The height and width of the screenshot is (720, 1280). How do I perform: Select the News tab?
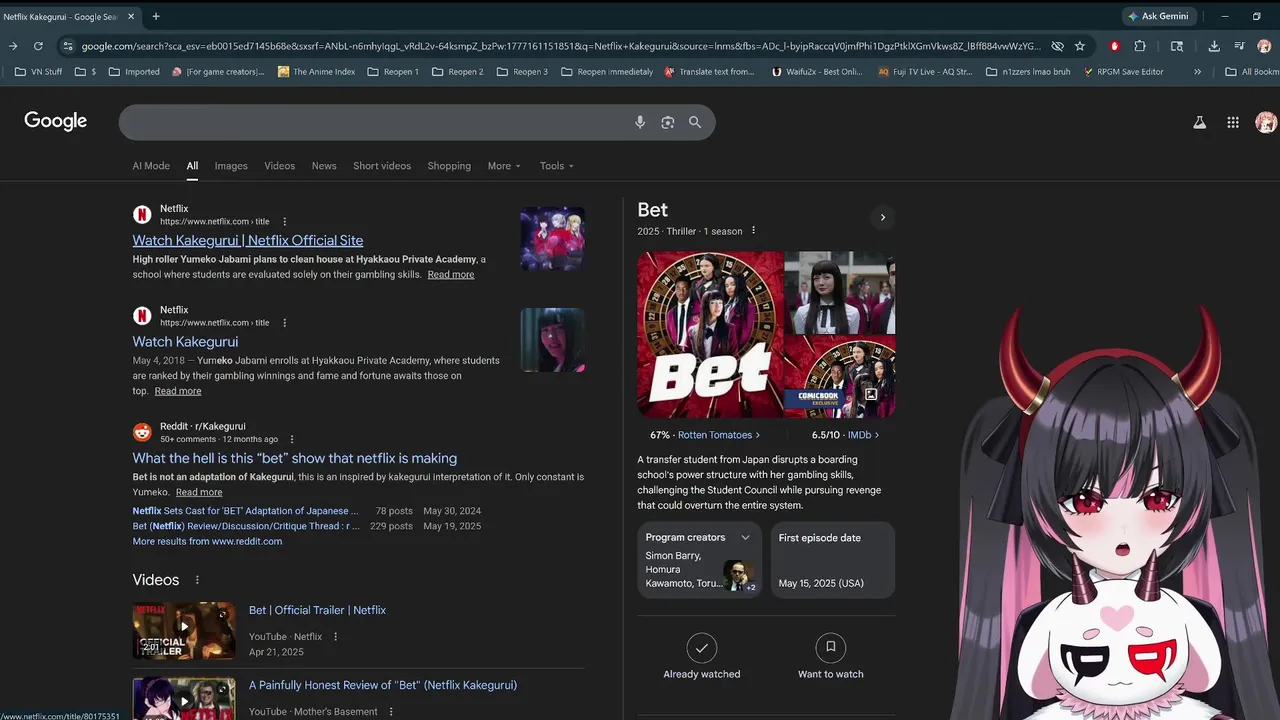click(324, 166)
